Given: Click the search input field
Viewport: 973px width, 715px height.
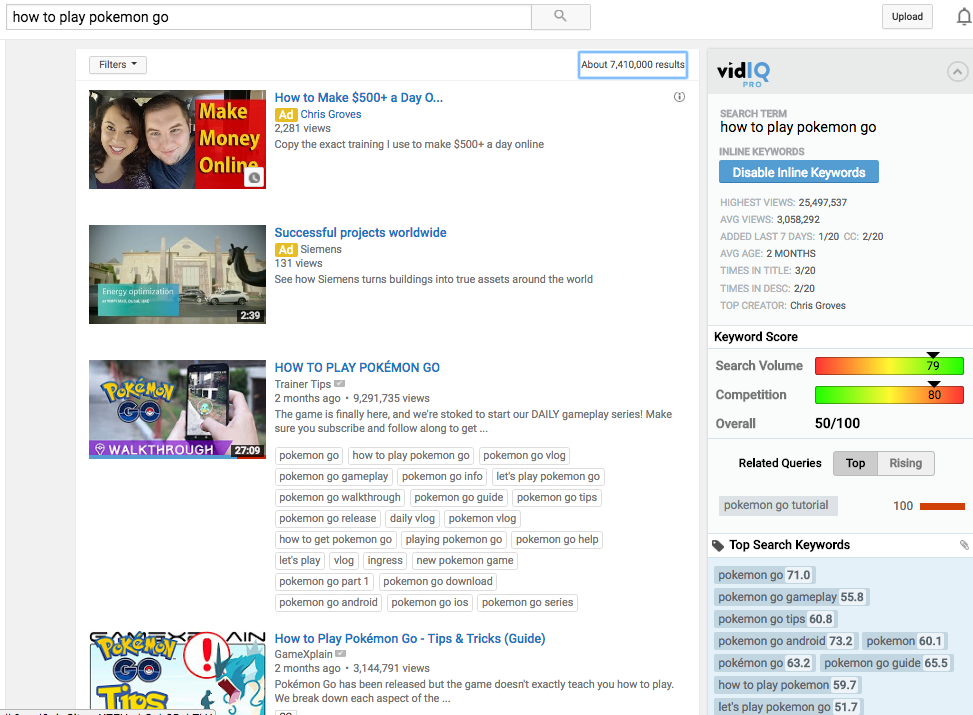Looking at the screenshot, I should (269, 17).
